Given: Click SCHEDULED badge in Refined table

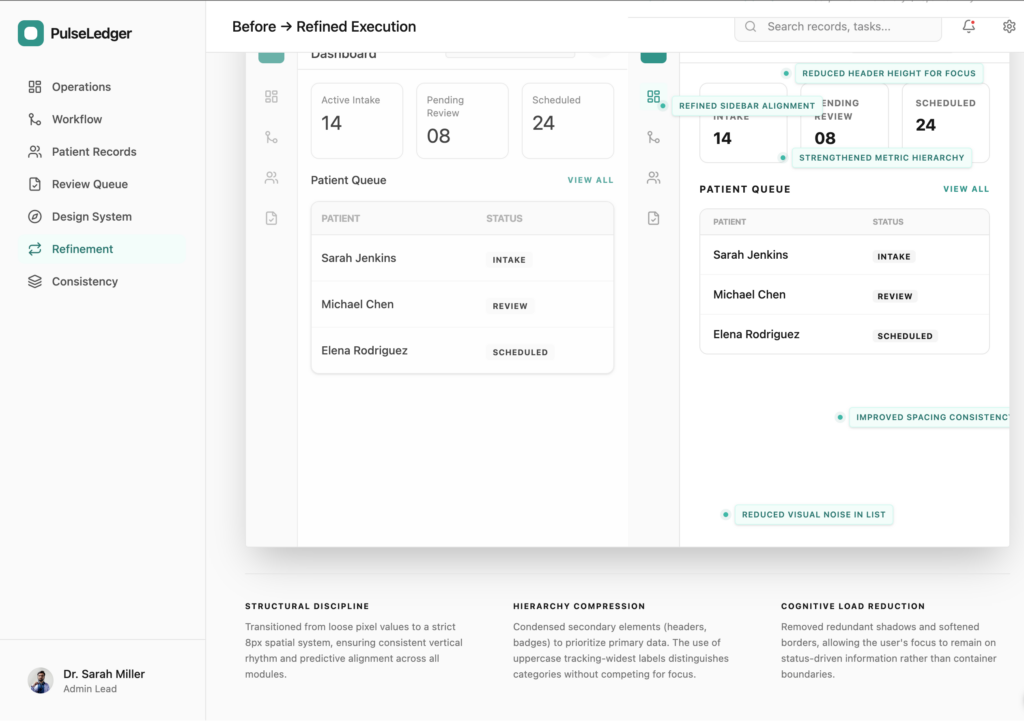Looking at the screenshot, I should [905, 336].
